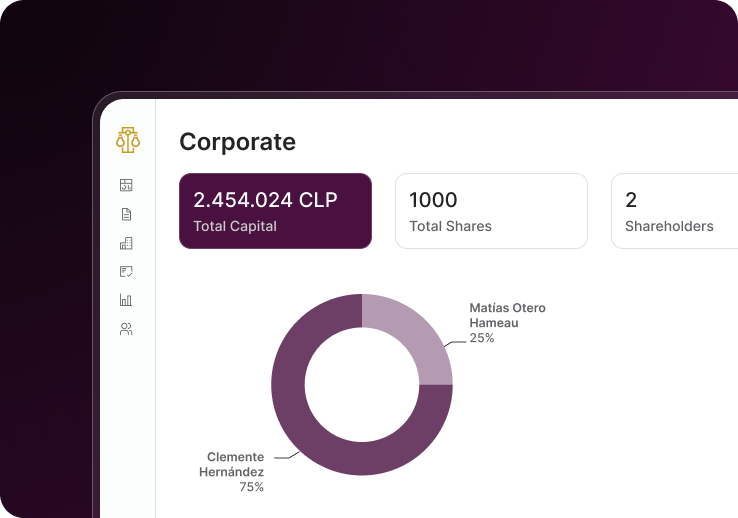This screenshot has width=738, height=518.
Task: Open the users people icon in sidebar
Action: [x=126, y=329]
